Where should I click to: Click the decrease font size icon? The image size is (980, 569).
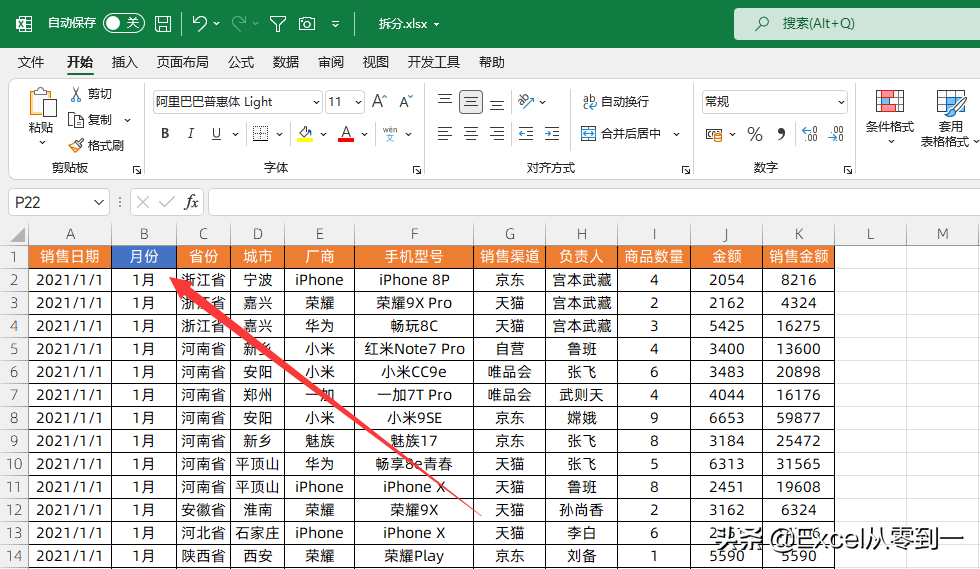click(x=406, y=101)
